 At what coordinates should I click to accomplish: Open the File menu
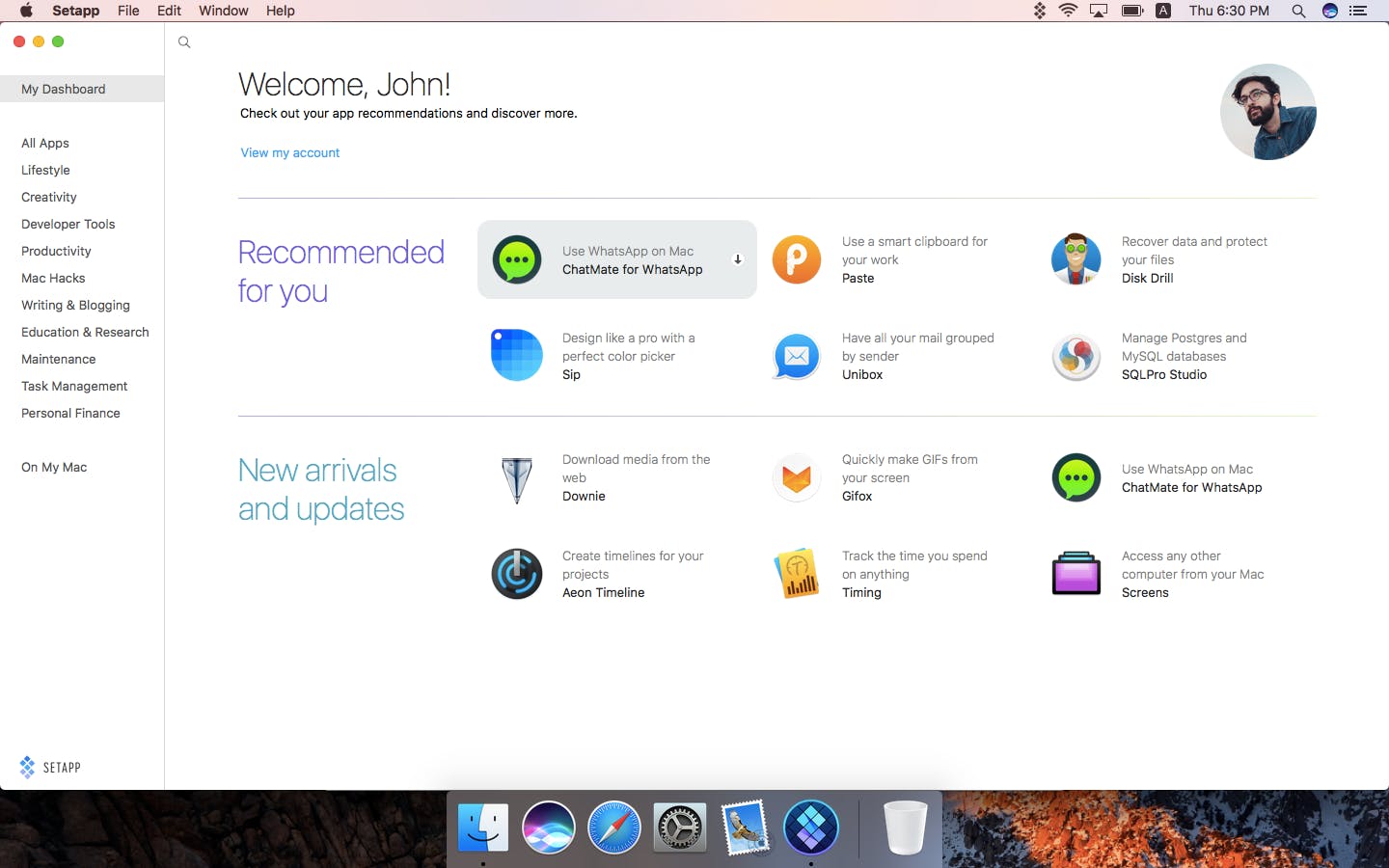tap(128, 11)
